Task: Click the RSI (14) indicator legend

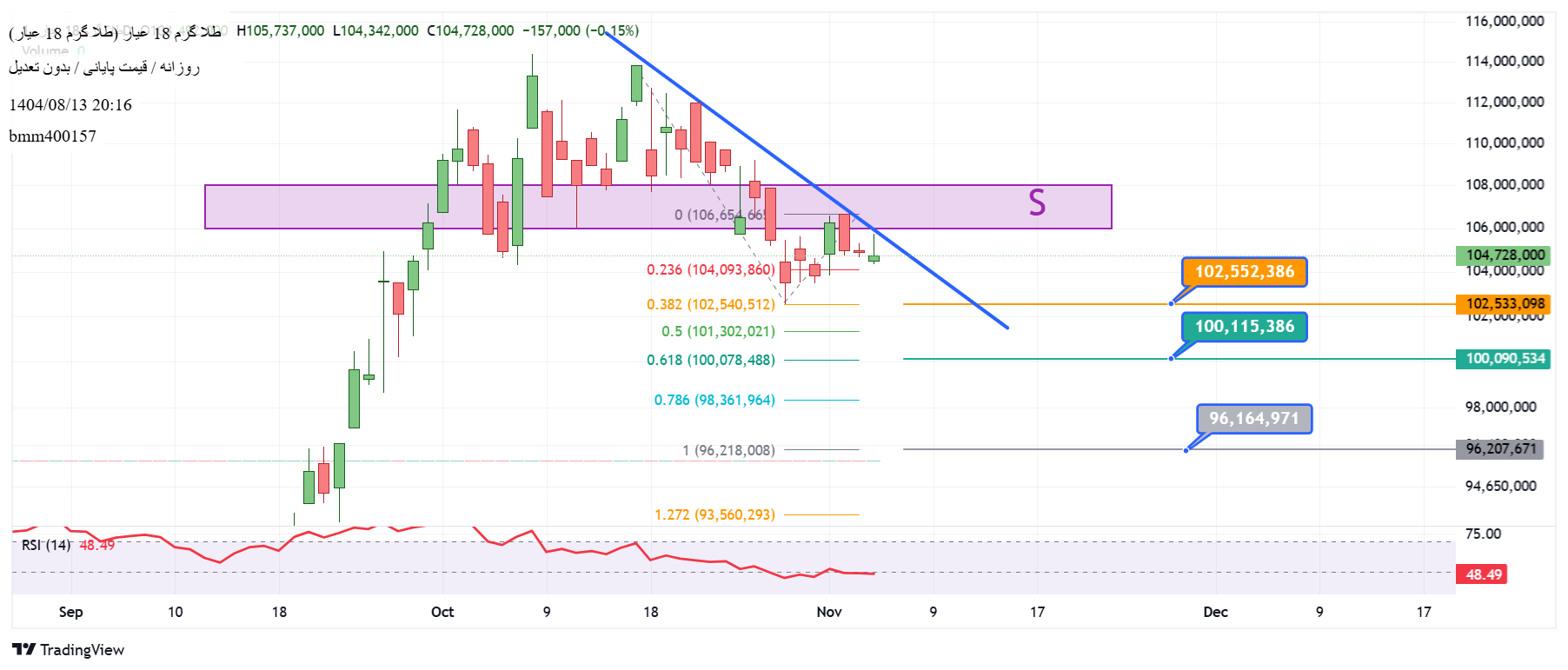Action: (46, 545)
